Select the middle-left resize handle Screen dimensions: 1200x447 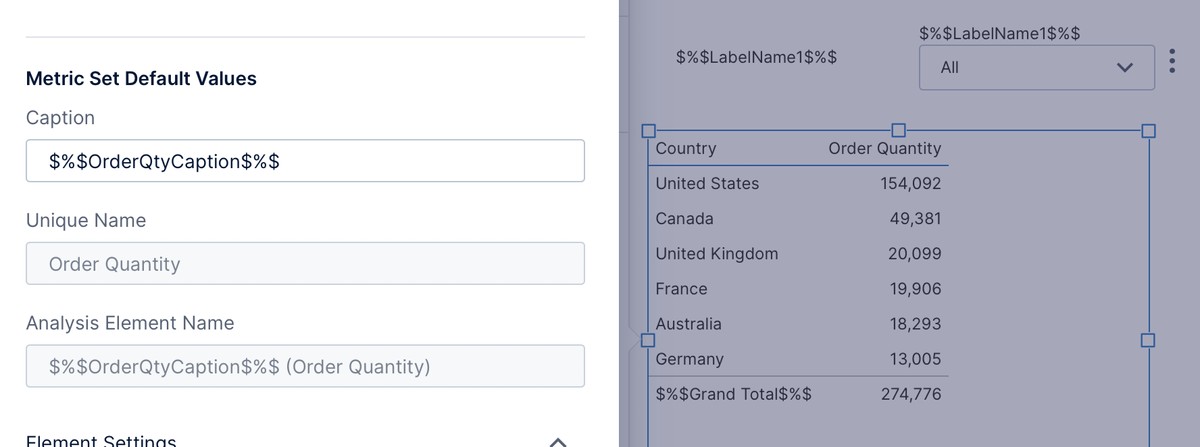(x=648, y=341)
